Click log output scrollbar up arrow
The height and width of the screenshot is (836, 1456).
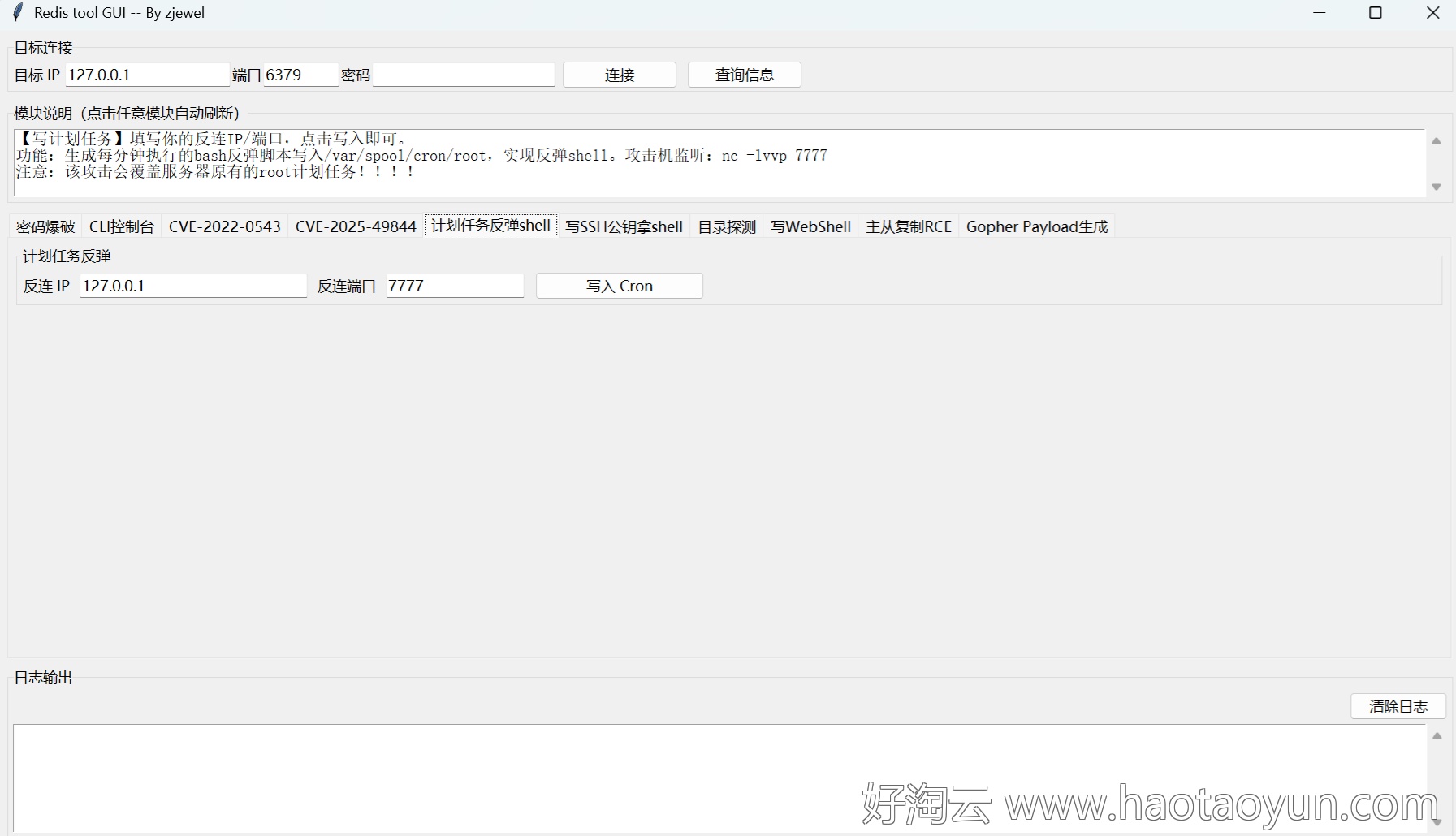[1437, 736]
